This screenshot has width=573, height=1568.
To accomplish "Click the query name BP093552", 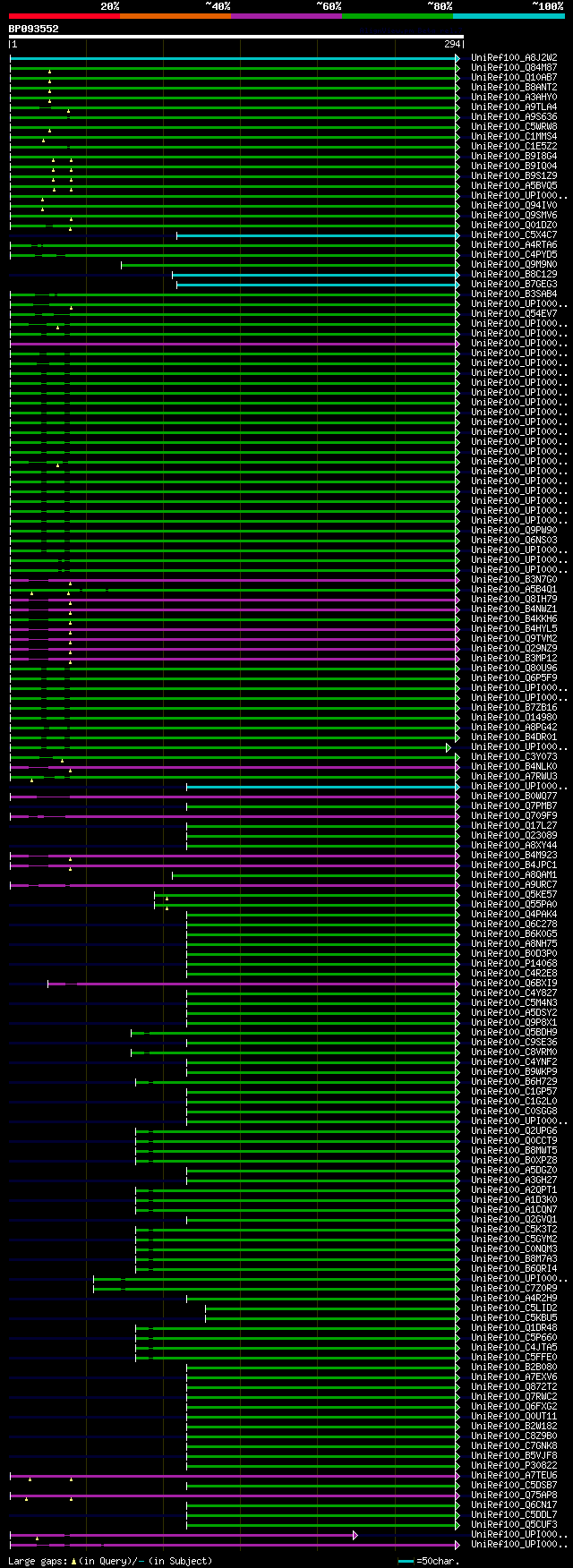I will (33, 29).
